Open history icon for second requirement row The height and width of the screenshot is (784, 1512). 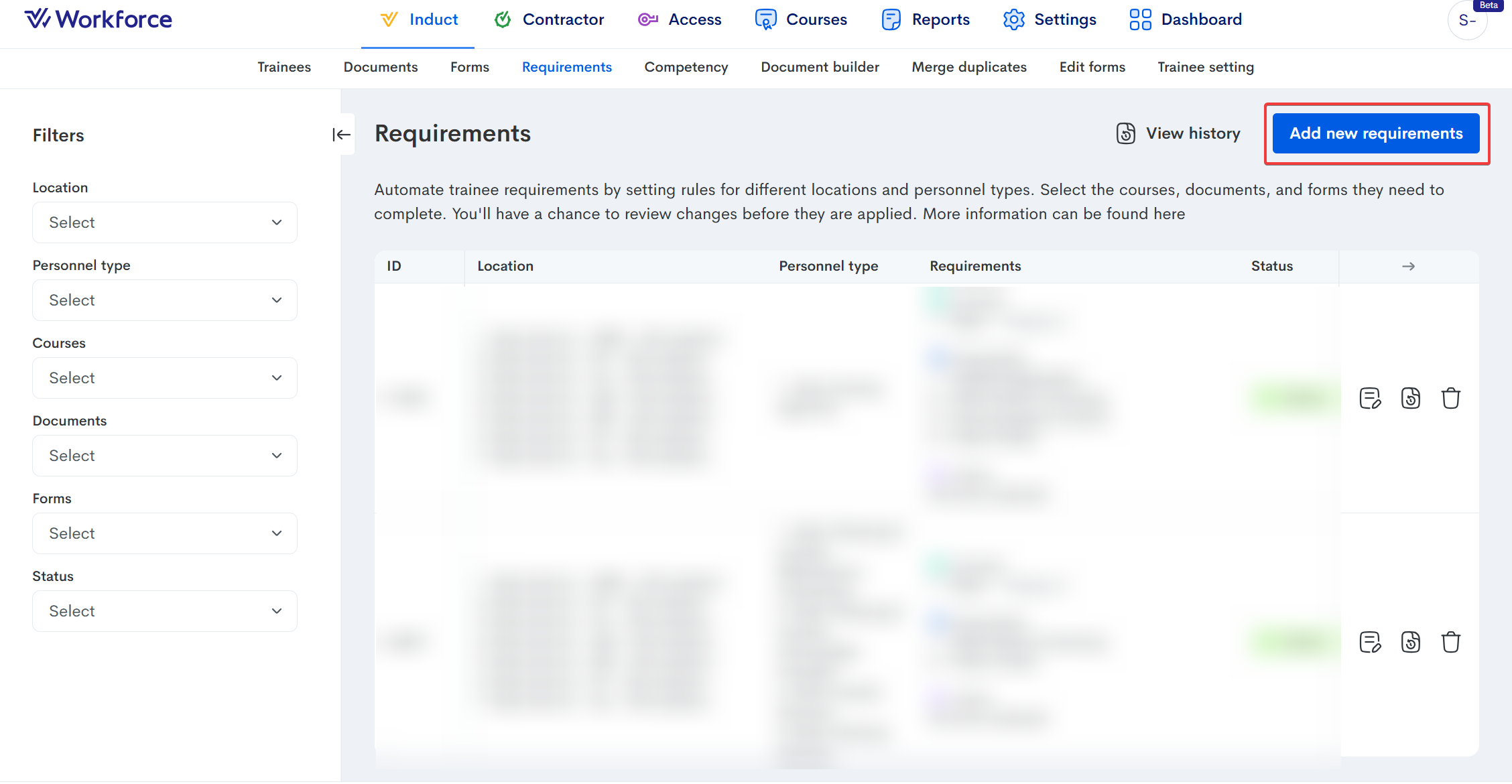(x=1410, y=642)
